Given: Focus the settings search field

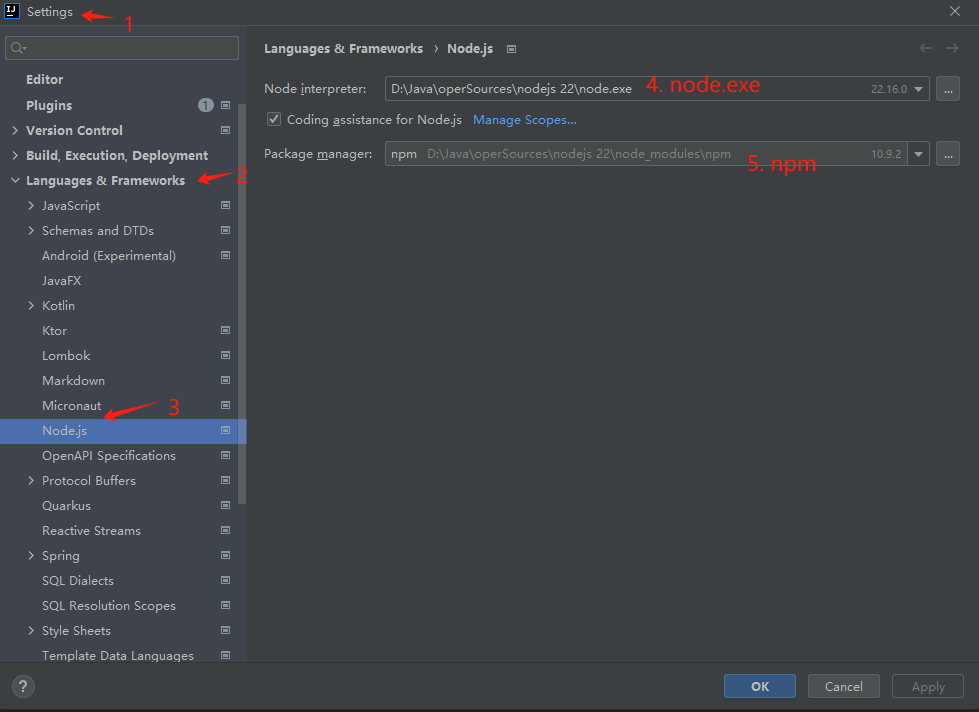Looking at the screenshot, I should point(122,48).
